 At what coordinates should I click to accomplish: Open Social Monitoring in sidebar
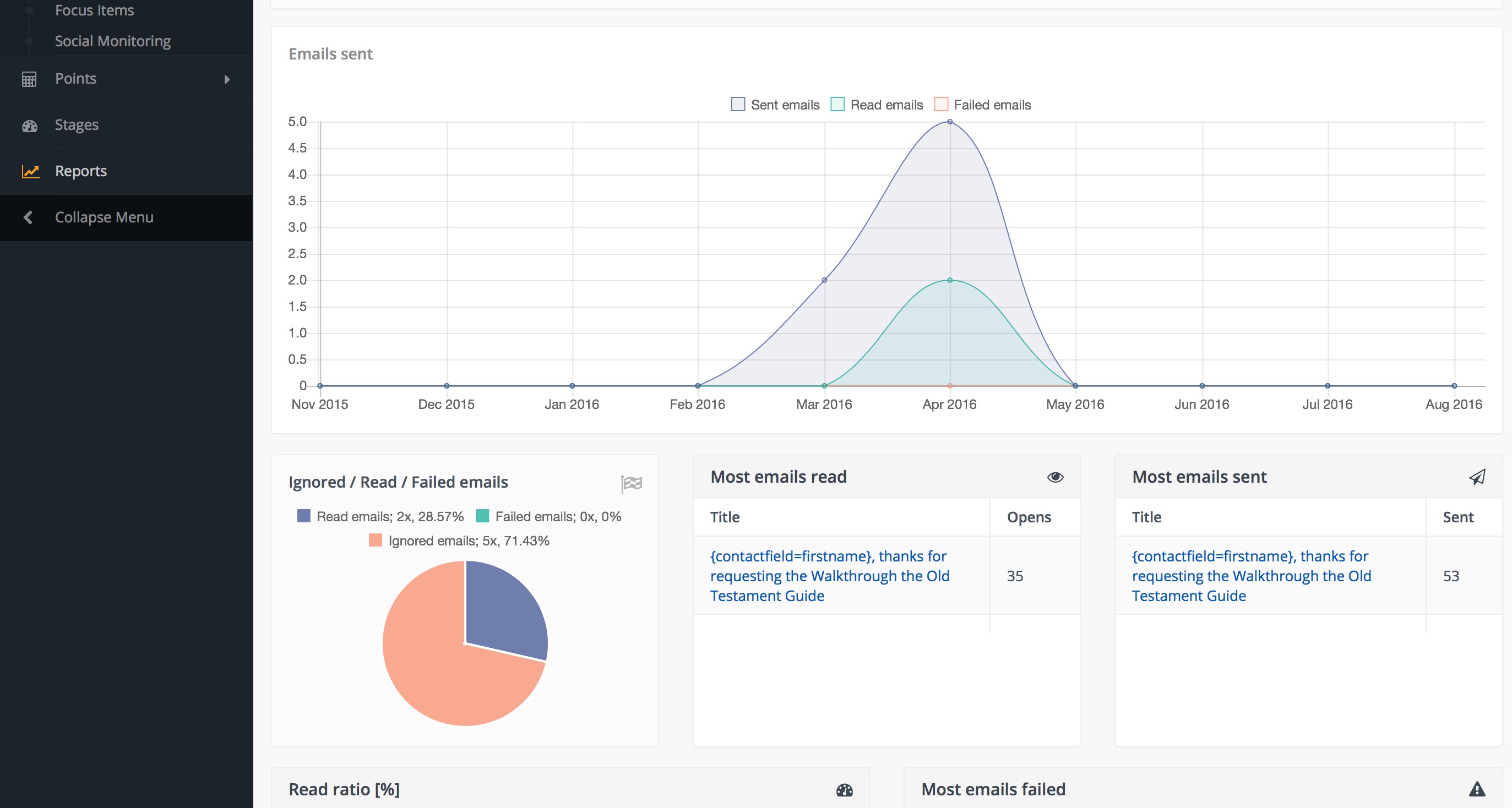[113, 41]
